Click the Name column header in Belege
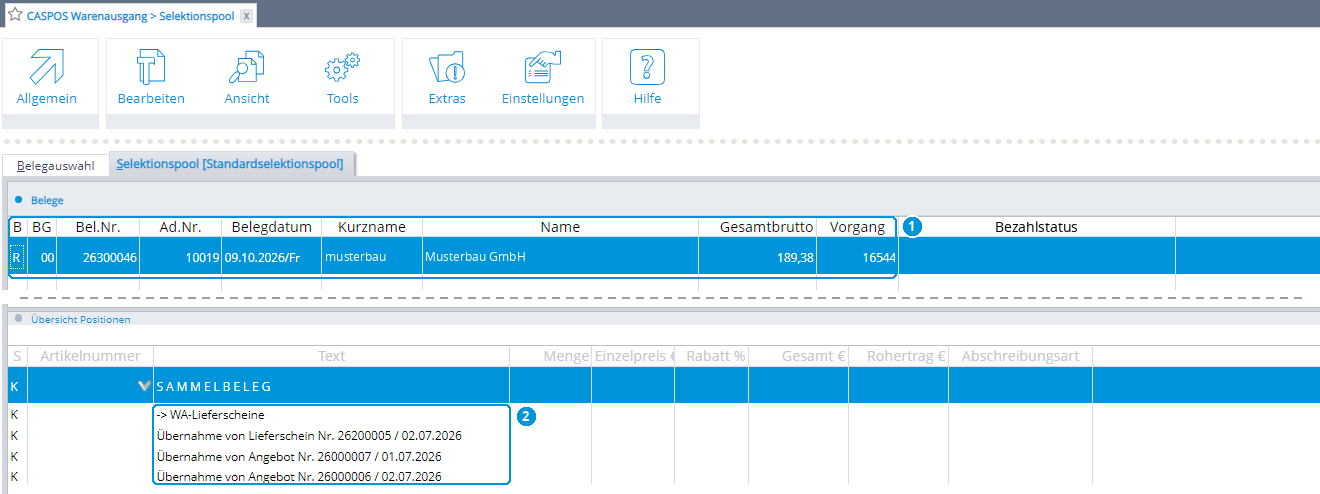Image resolution: width=1320 pixels, height=494 pixels. (560, 227)
